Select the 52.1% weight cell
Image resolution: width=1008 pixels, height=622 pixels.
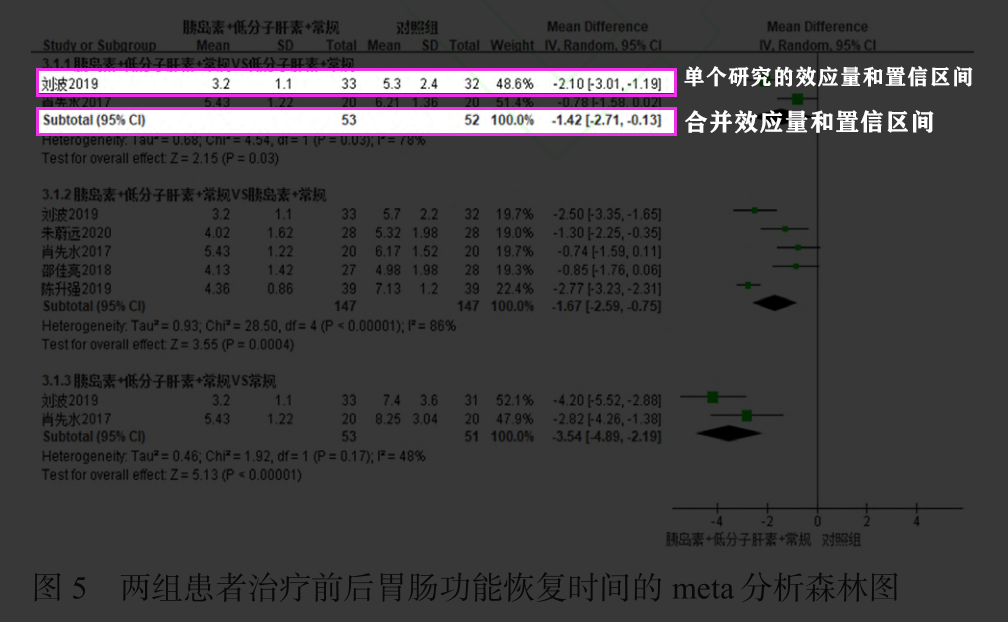[x=514, y=400]
